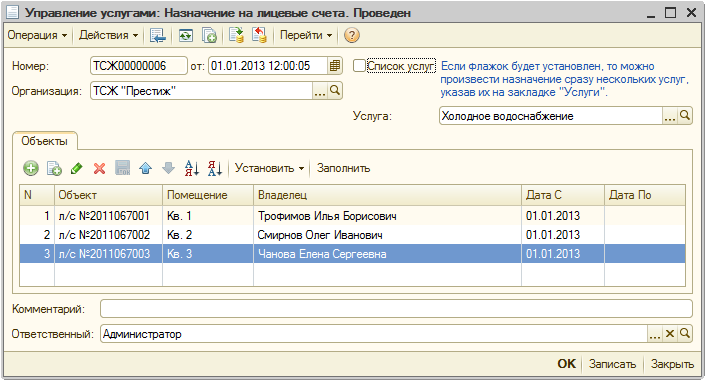The width and height of the screenshot is (705, 380).
Task: Click the Записать button
Action: (612, 364)
